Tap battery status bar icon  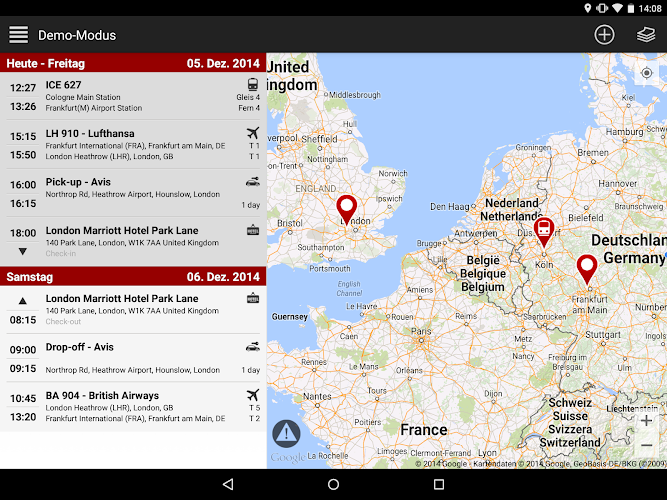(631, 8)
